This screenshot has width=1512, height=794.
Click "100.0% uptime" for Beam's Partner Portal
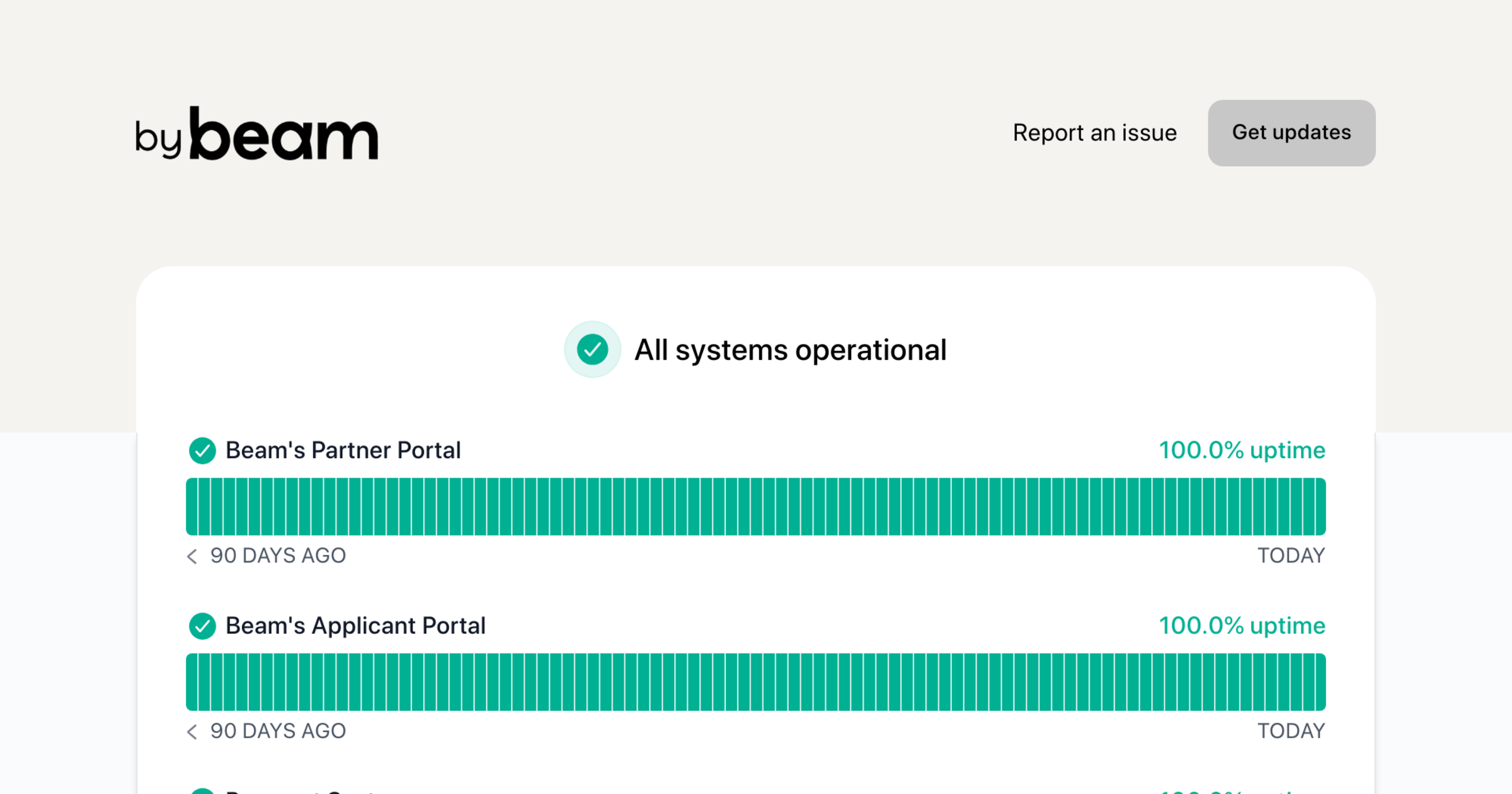coord(1241,451)
